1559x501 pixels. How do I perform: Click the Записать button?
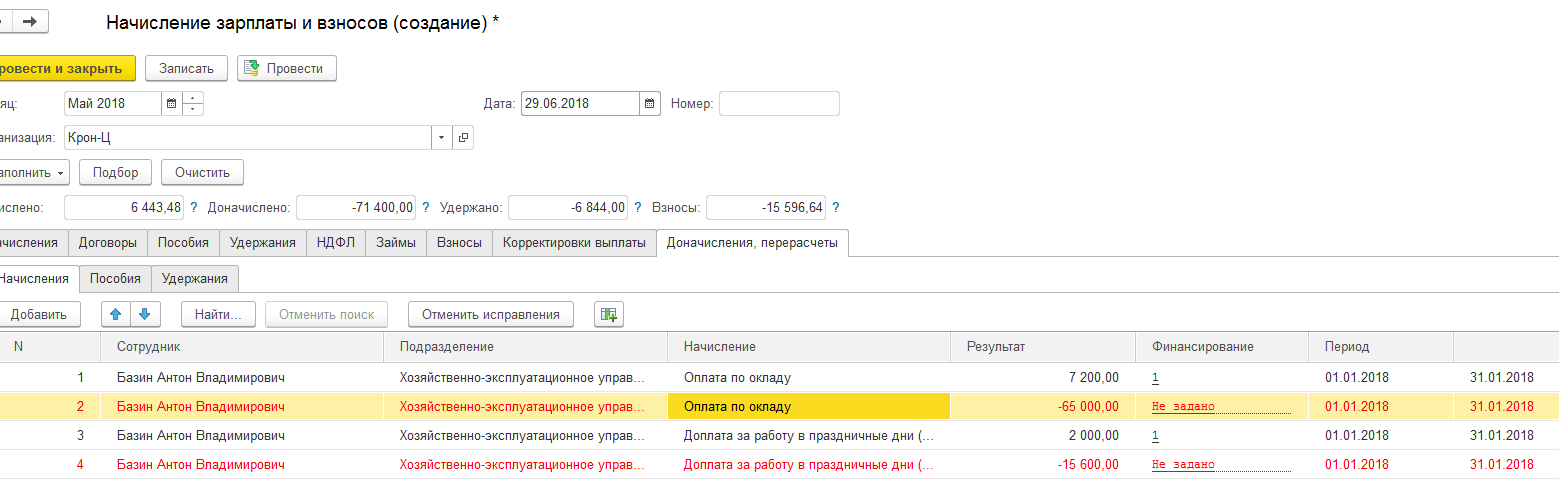(186, 68)
